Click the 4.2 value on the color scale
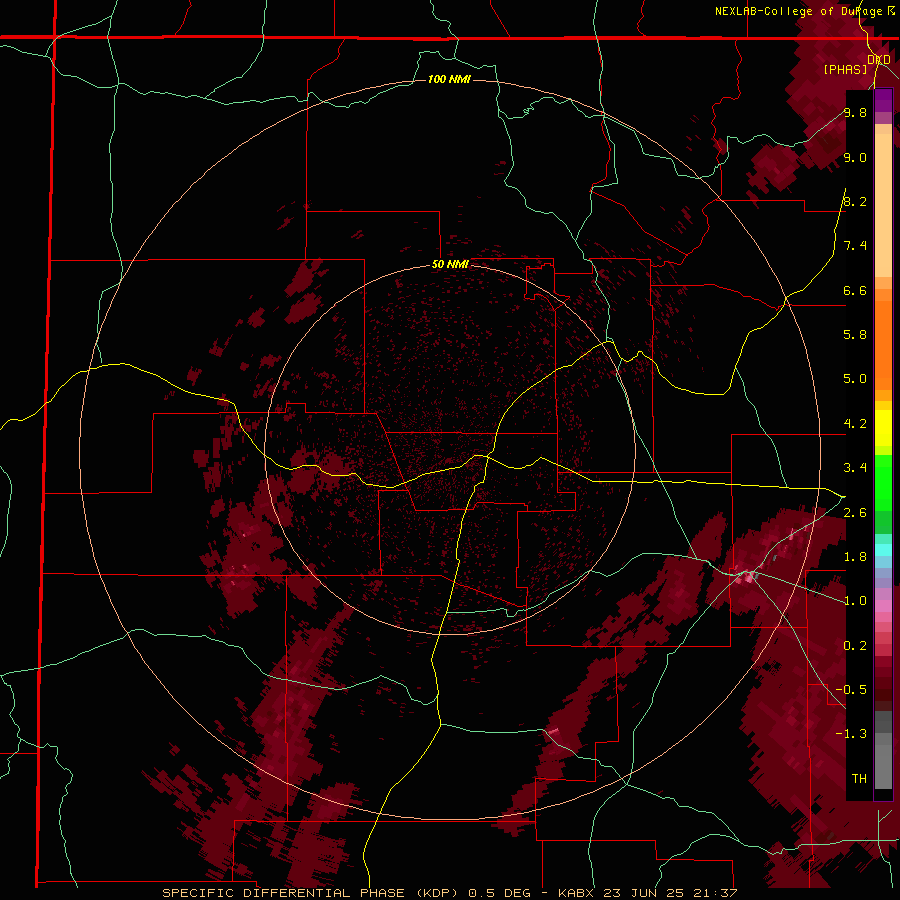This screenshot has height=900, width=900. tap(855, 424)
